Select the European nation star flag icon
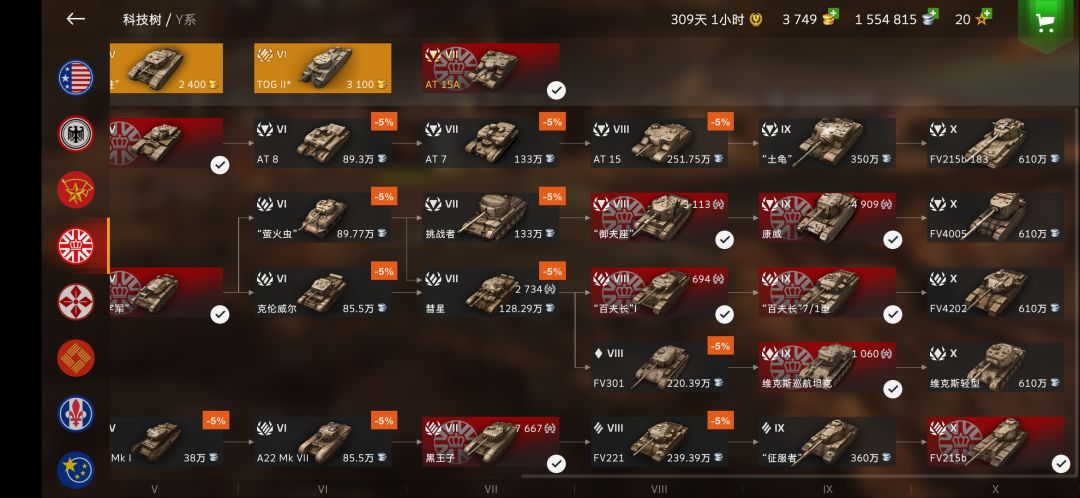 76,470
